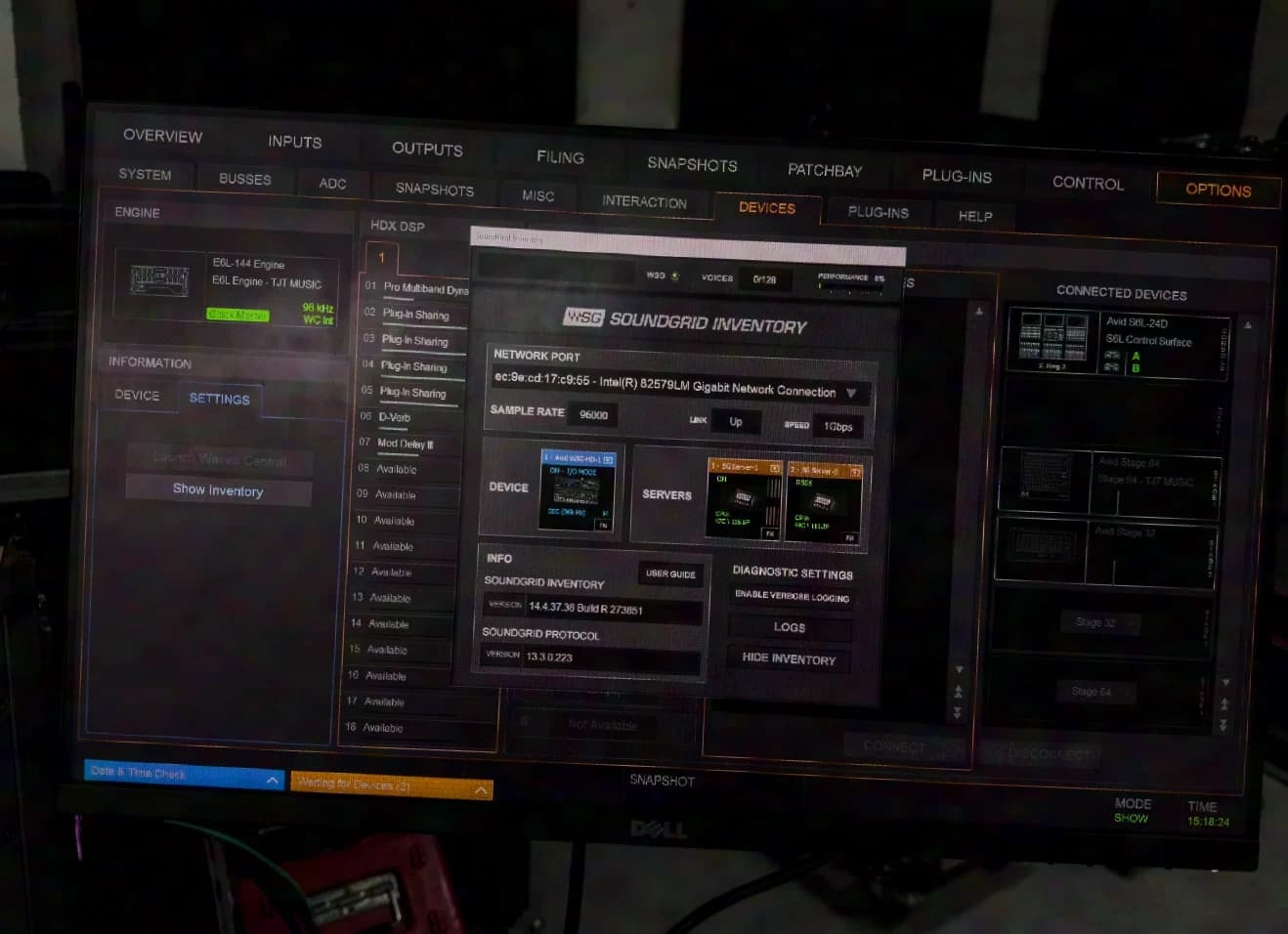1288x934 pixels.
Task: Select slot 01 Pro Multiband Dyna
Action: pyautogui.click(x=416, y=288)
